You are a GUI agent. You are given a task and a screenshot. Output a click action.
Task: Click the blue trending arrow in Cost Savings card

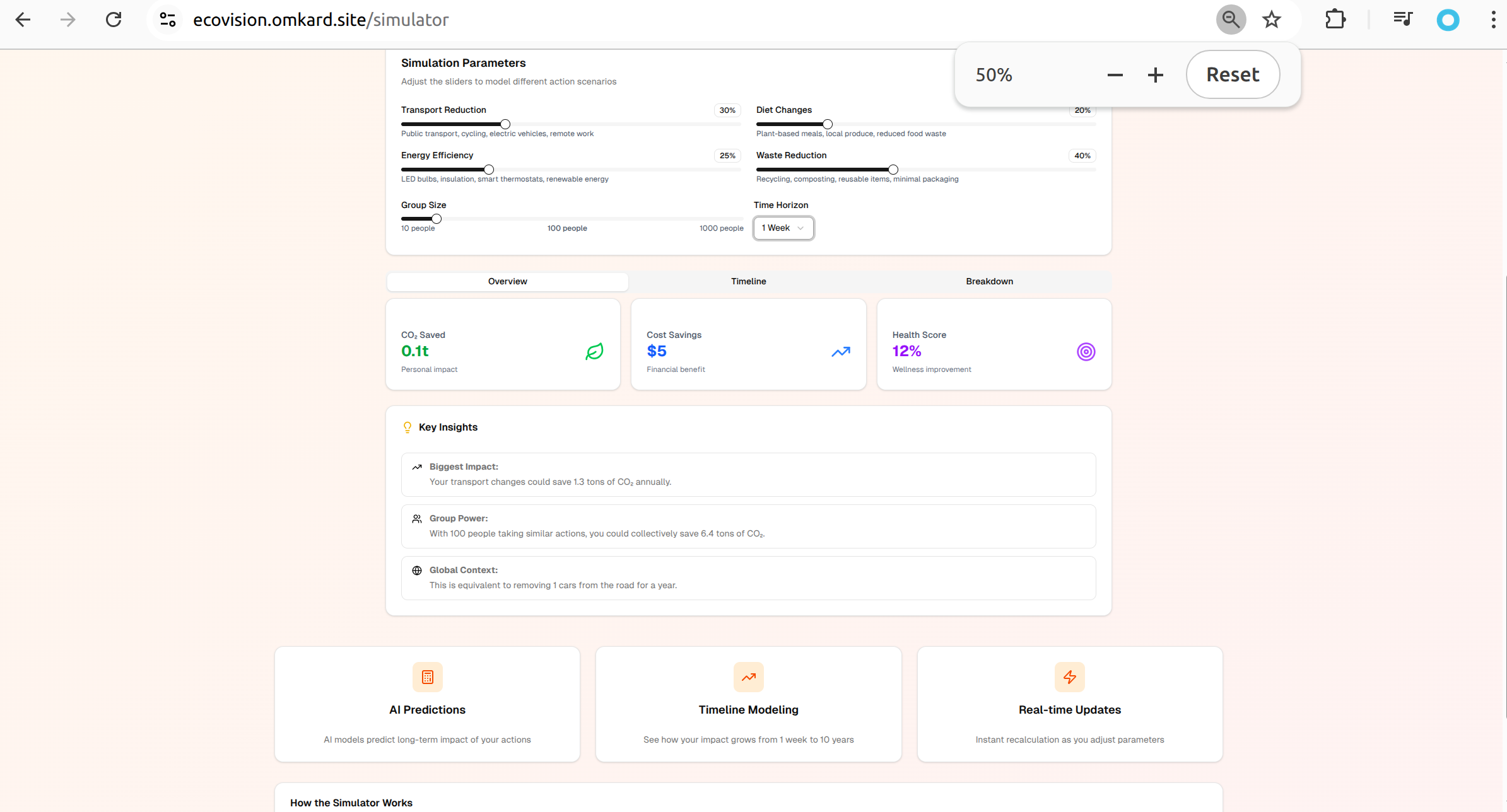tap(840, 352)
